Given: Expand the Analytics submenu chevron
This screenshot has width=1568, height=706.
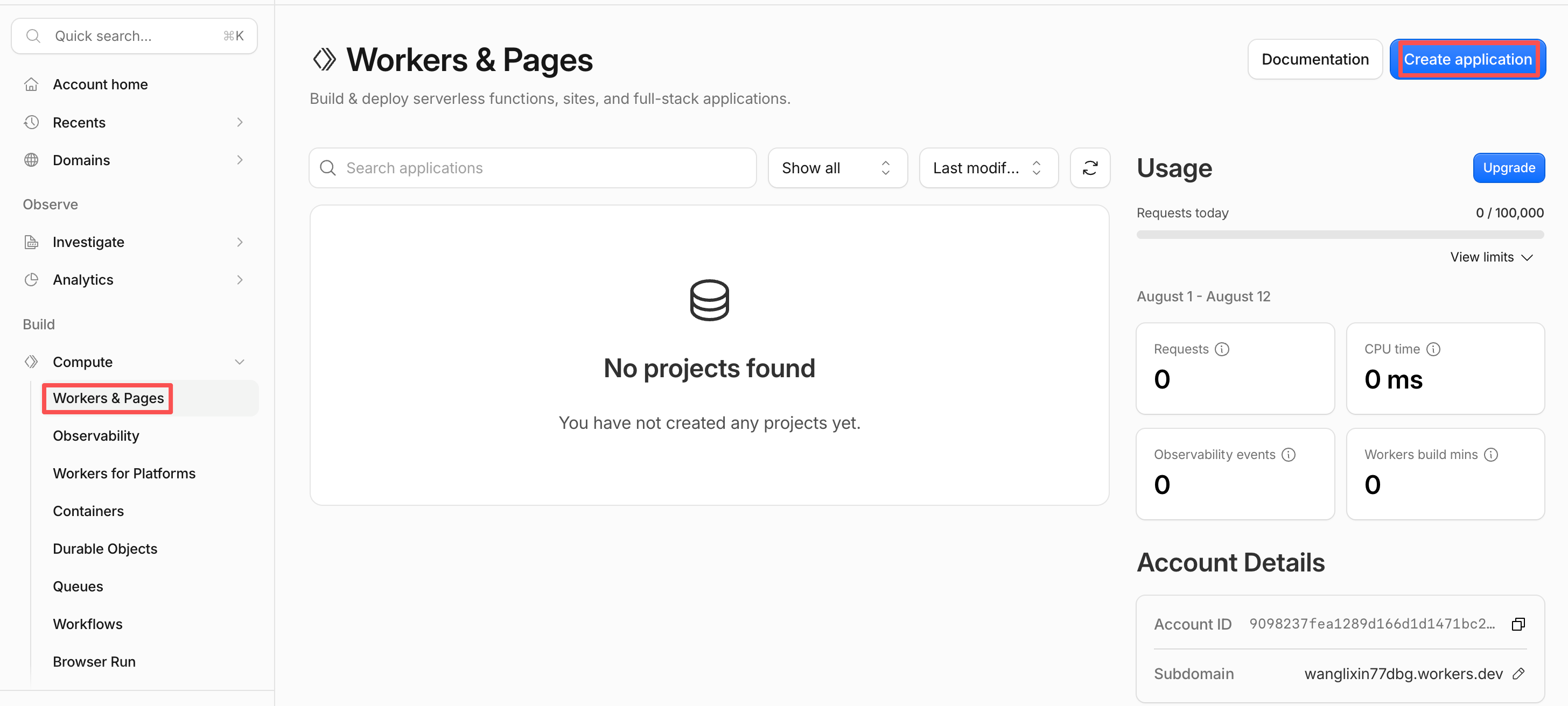Looking at the screenshot, I should point(240,280).
